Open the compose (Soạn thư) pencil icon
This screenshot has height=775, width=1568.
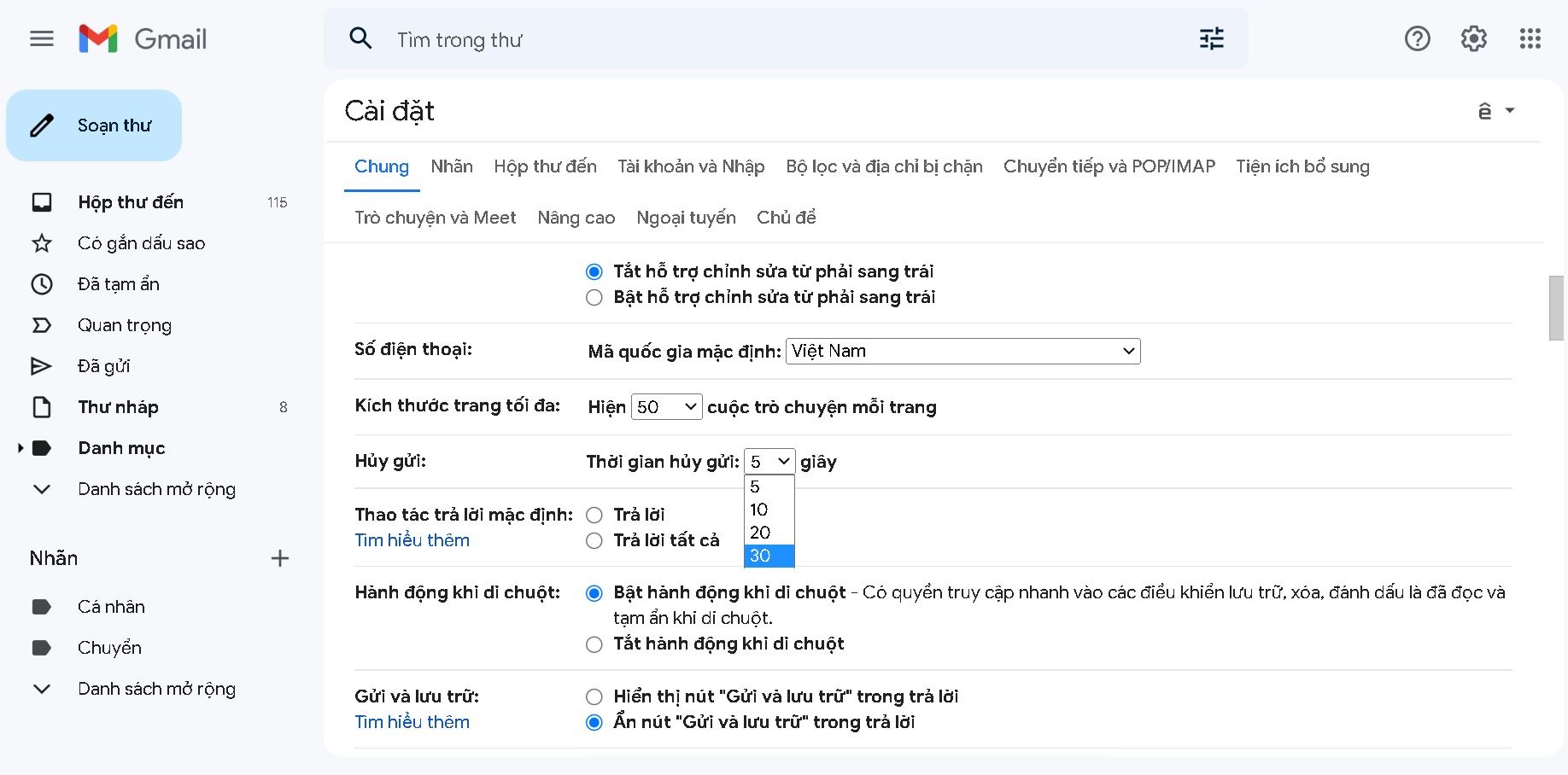41,125
